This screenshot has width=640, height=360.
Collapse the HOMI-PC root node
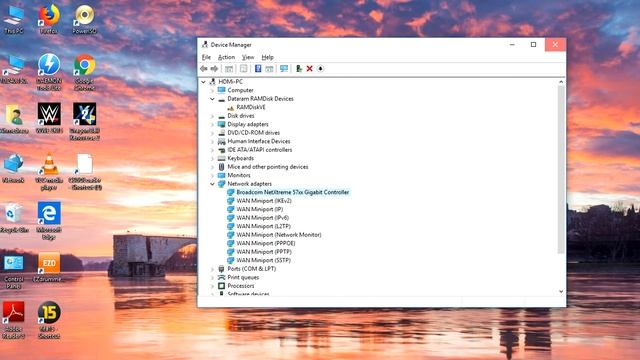204,82
